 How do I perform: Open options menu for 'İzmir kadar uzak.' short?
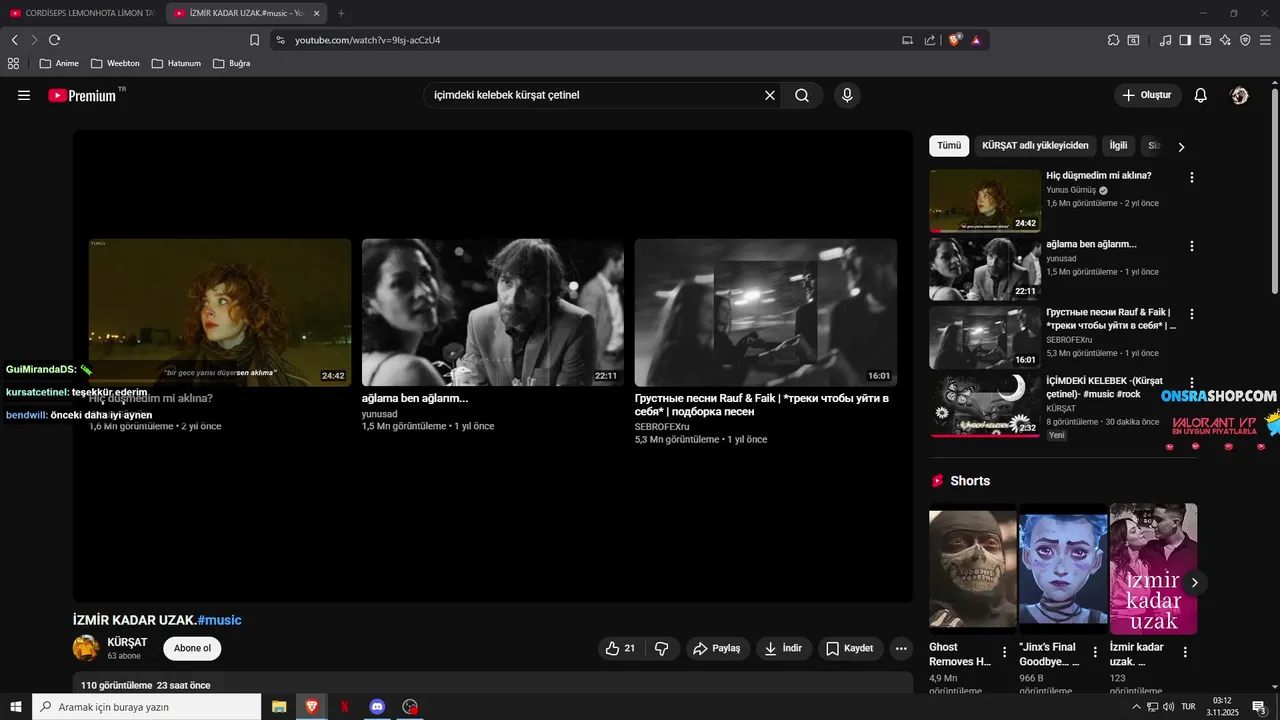pyautogui.click(x=1186, y=652)
